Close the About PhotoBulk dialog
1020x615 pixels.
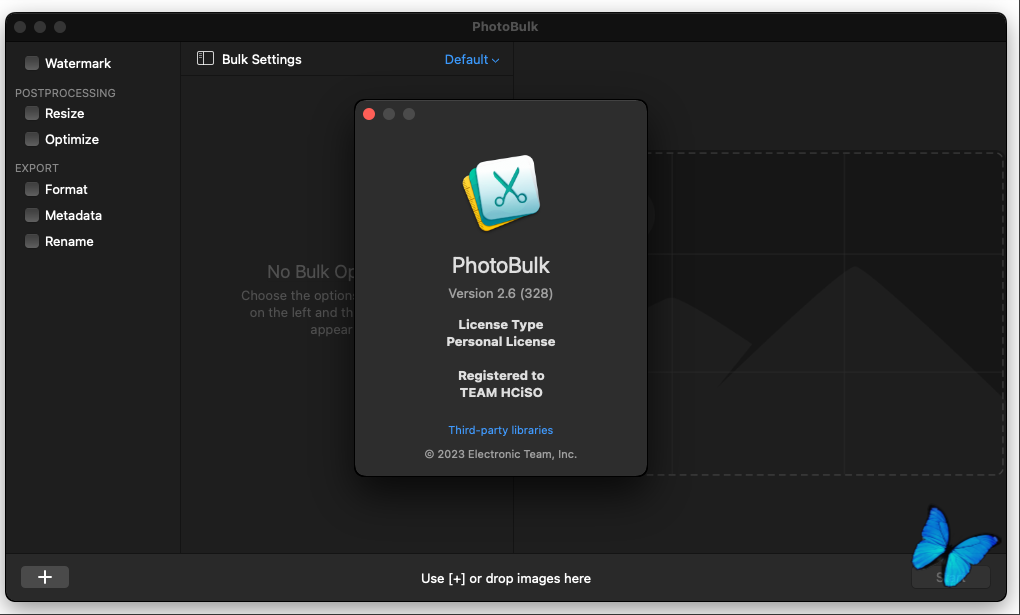coord(369,114)
